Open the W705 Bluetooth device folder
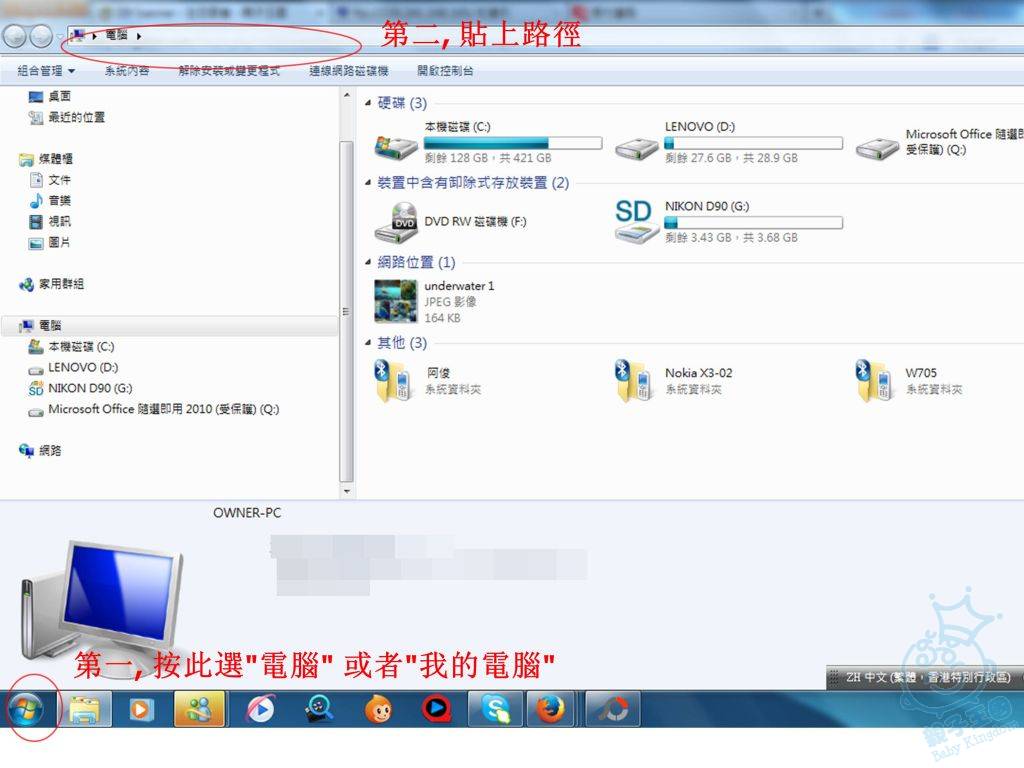Image resolution: width=1024 pixels, height=768 pixels. pyautogui.click(x=876, y=381)
